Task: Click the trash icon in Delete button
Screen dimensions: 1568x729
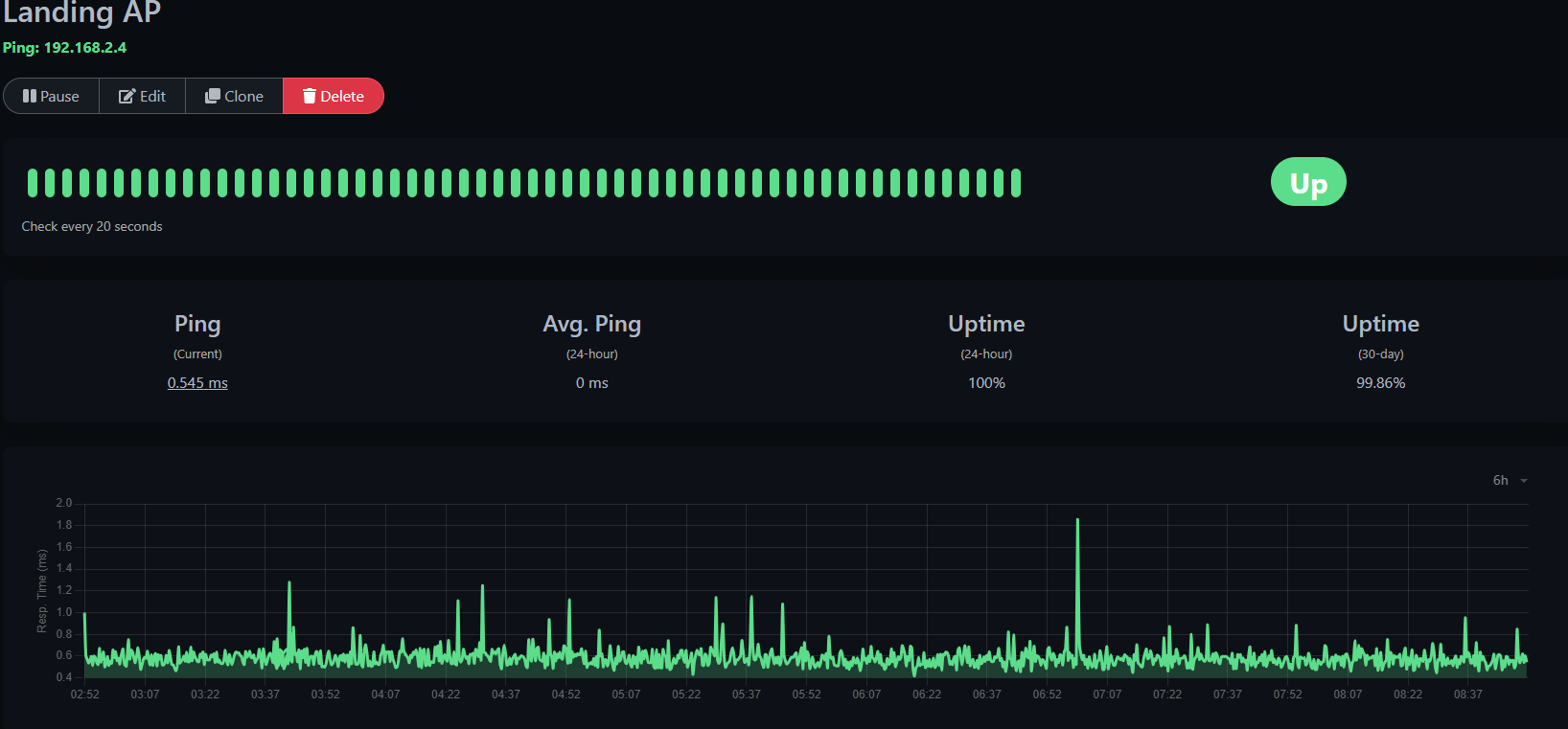Action: pos(310,96)
